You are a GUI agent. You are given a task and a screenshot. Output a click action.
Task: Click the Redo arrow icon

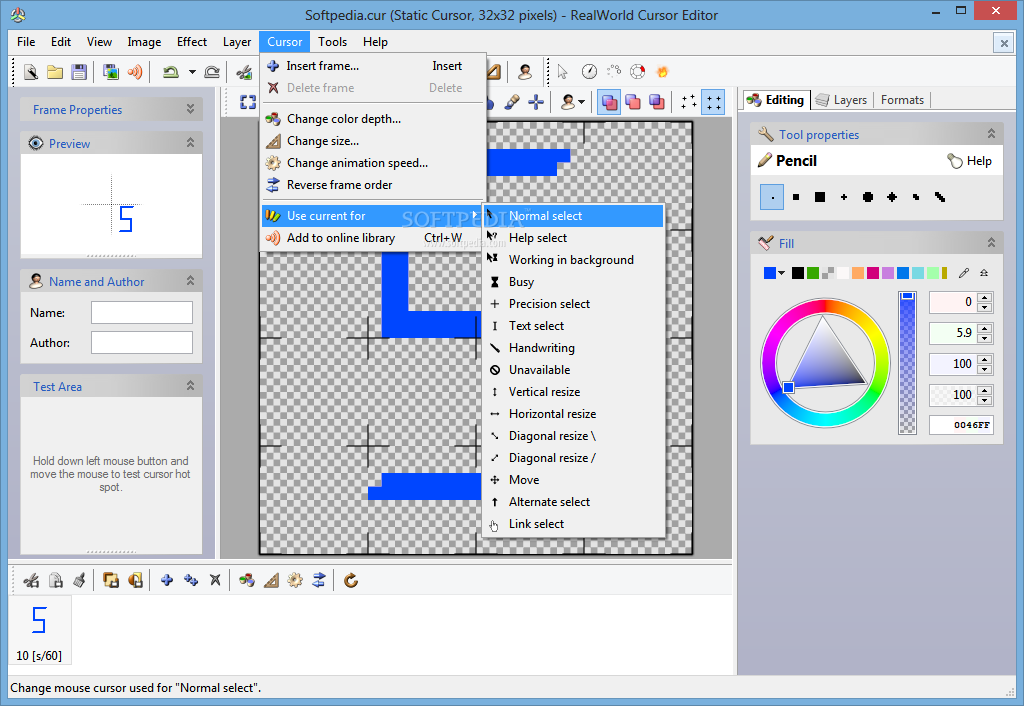[x=212, y=72]
